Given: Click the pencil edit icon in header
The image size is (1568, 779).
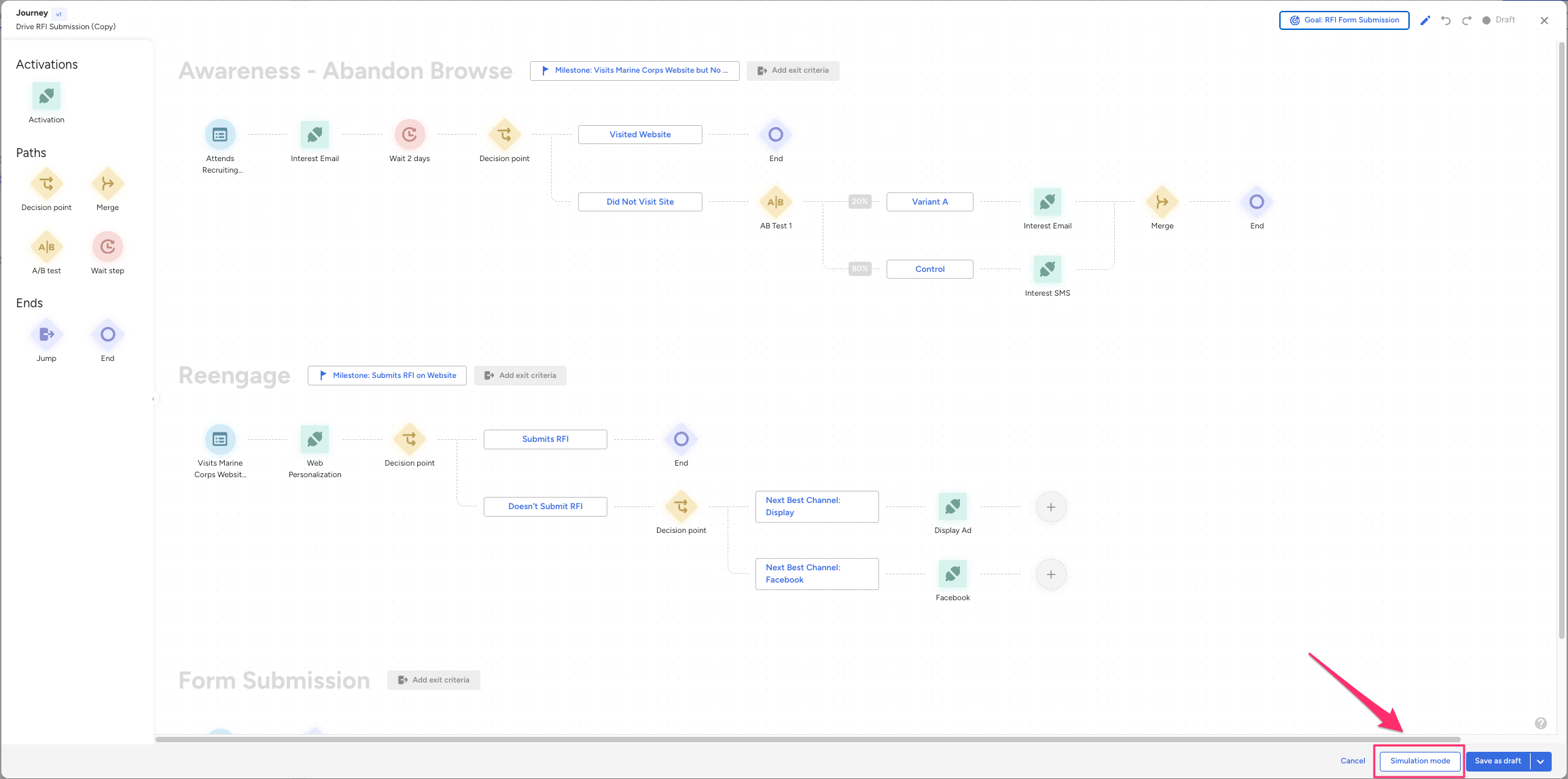Looking at the screenshot, I should 1425,20.
